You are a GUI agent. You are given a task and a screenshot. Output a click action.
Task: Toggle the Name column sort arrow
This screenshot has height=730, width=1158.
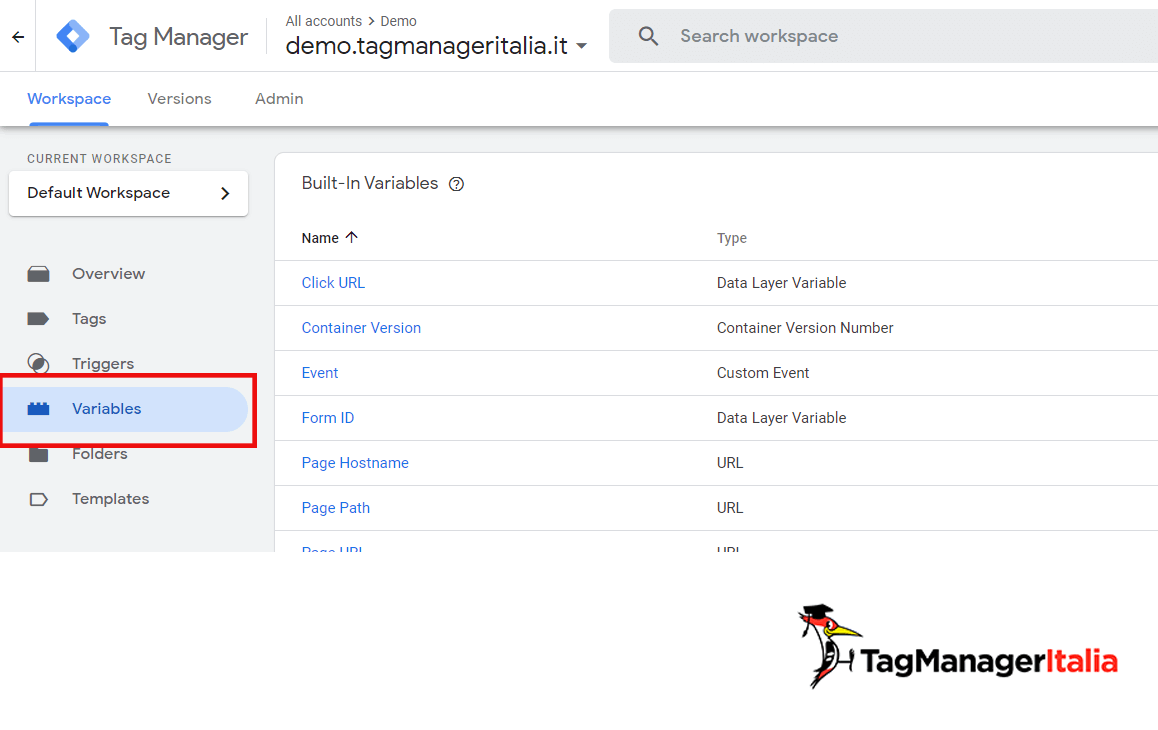pyautogui.click(x=352, y=237)
